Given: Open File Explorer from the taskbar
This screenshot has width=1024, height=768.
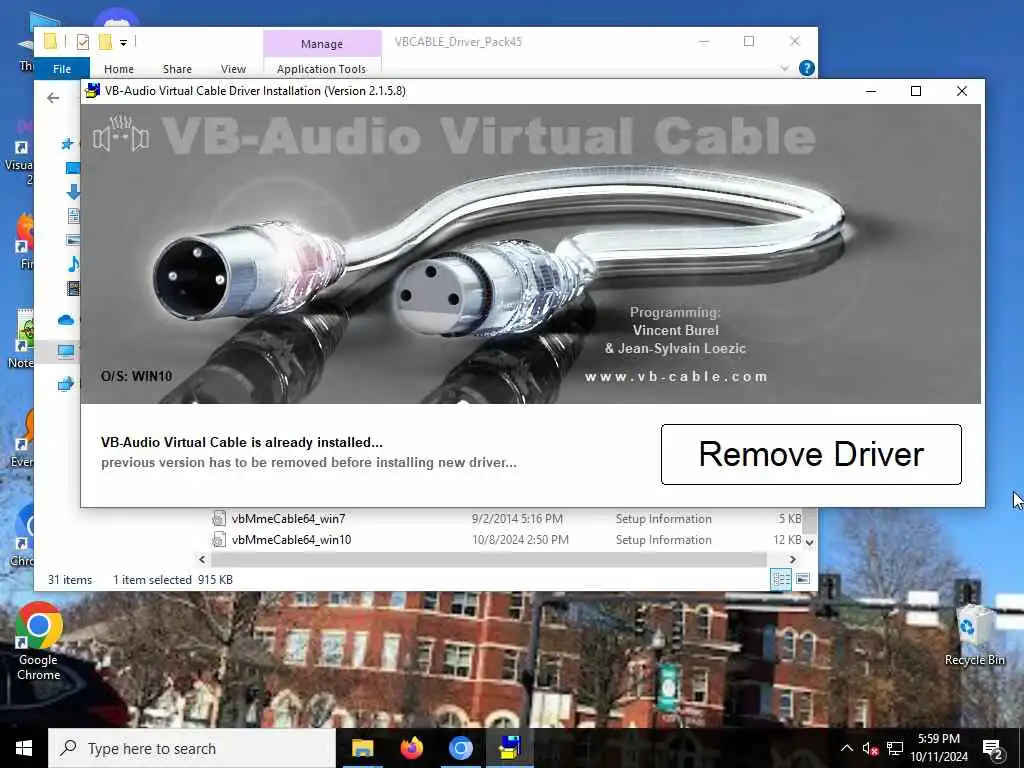Looking at the screenshot, I should (362, 748).
